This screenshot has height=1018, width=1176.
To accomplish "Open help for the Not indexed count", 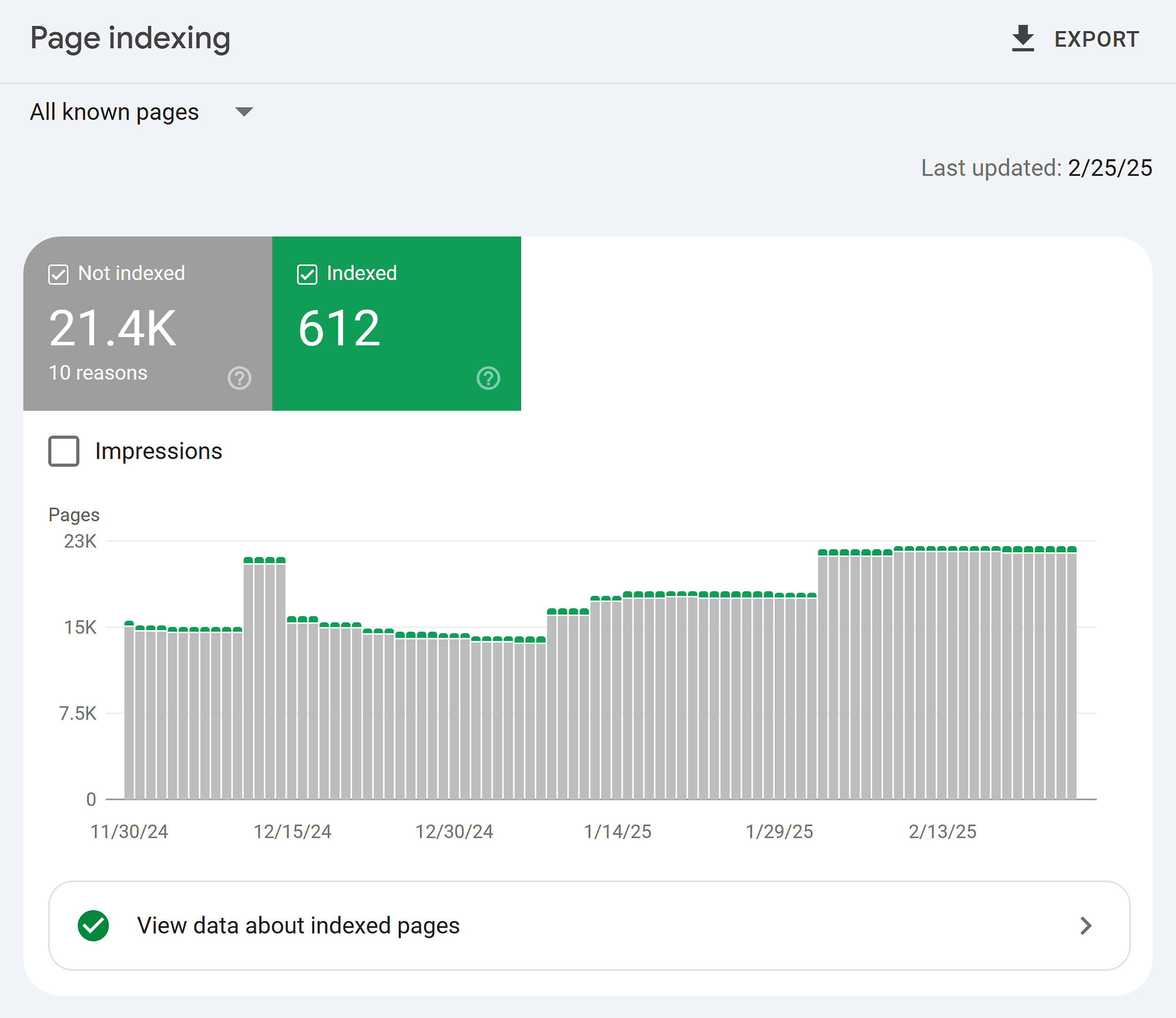I will 239,377.
